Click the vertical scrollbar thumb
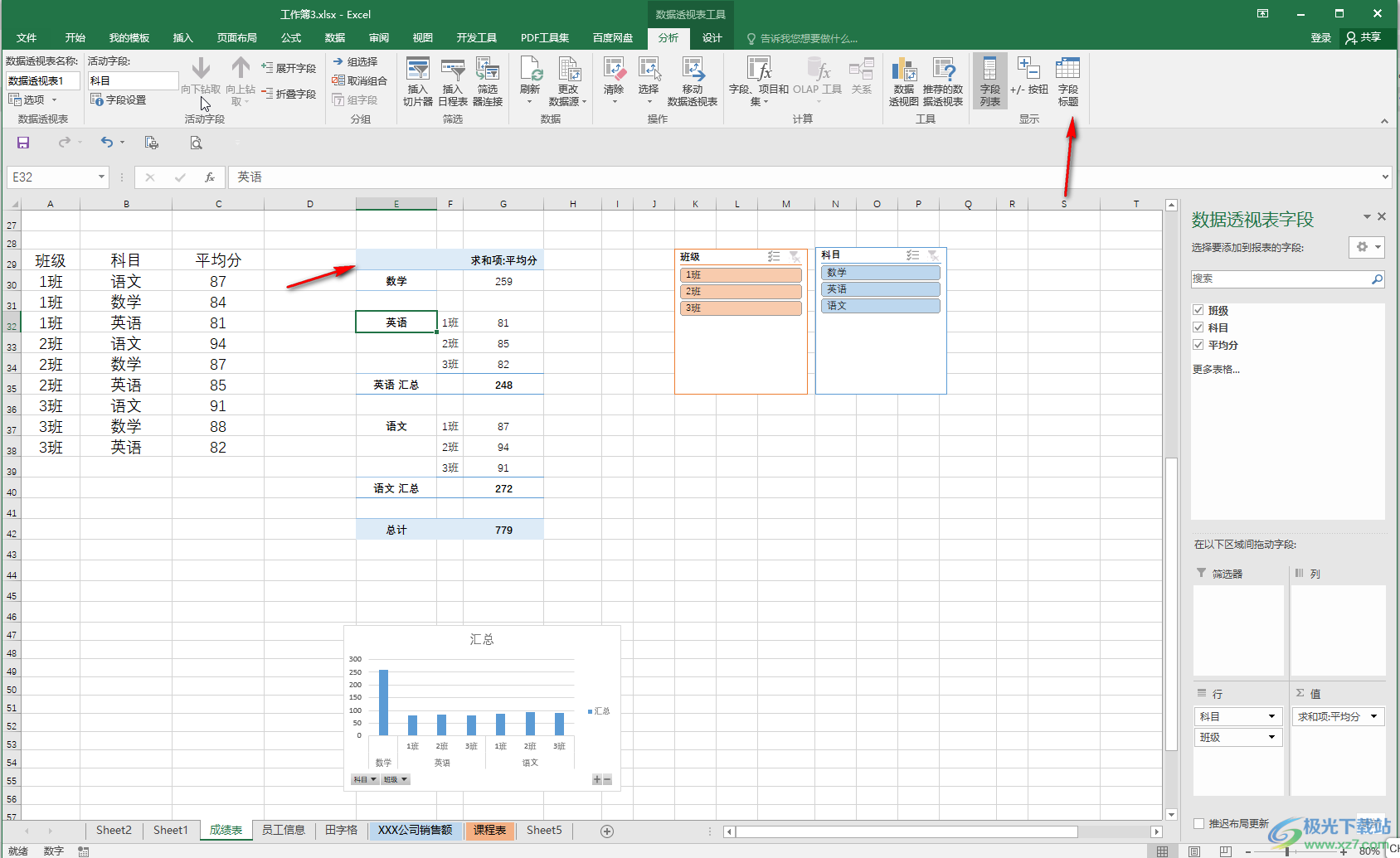The image size is (1400, 858). click(1171, 604)
